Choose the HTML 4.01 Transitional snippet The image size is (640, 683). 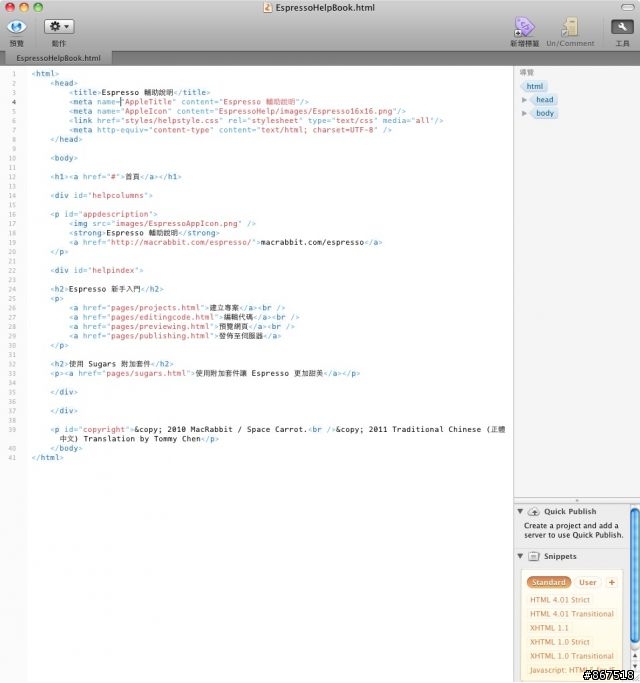pos(572,614)
